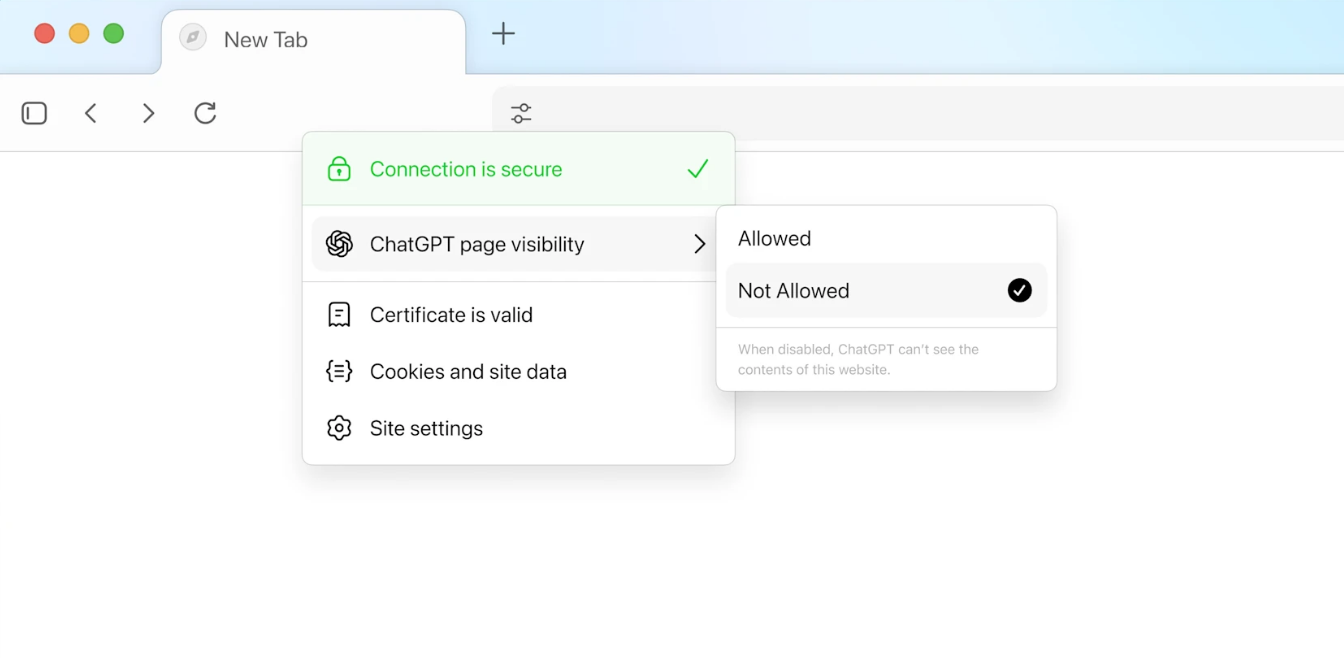Click the reload page icon

click(205, 113)
